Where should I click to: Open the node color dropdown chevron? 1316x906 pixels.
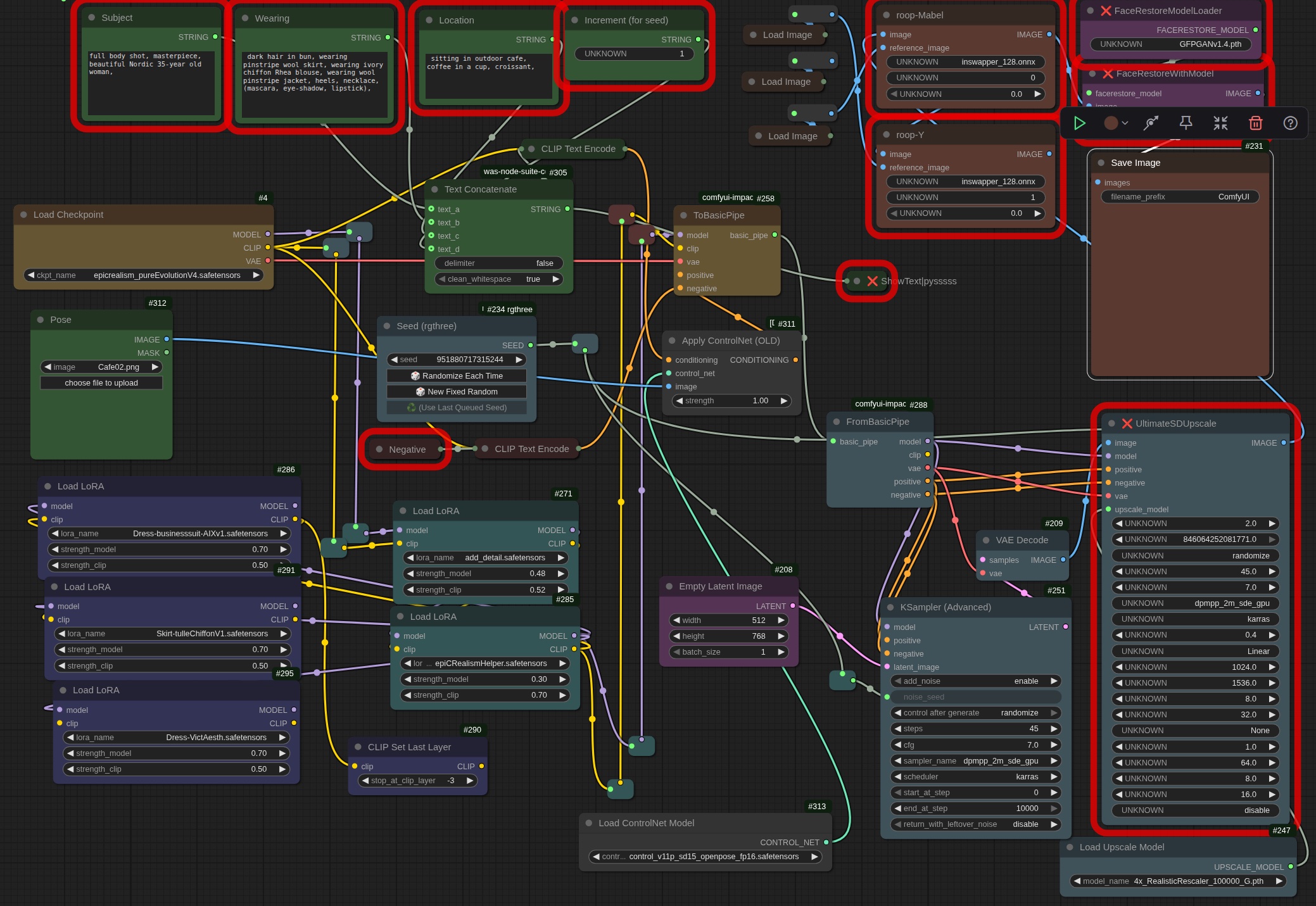1125,123
